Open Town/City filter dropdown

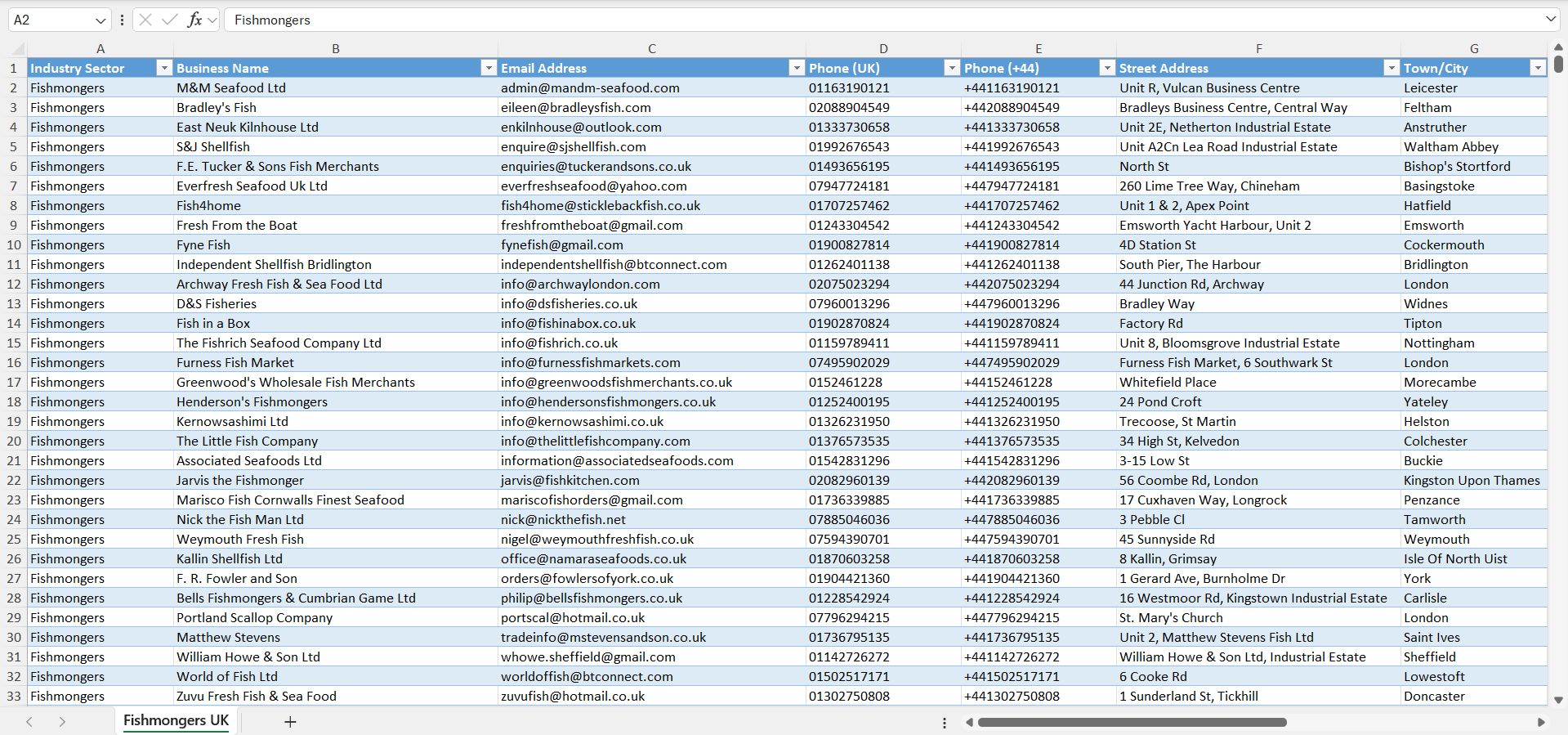(x=1538, y=68)
